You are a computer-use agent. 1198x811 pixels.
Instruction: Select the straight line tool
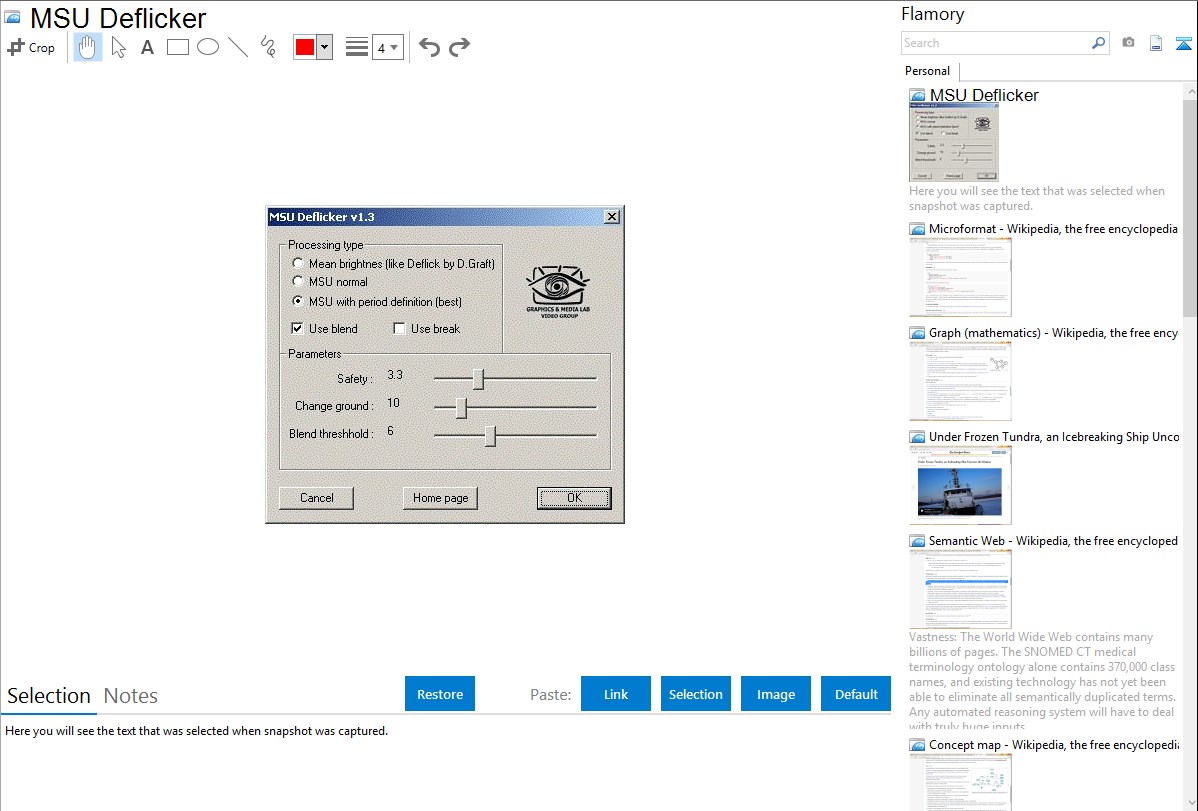pyautogui.click(x=238, y=47)
